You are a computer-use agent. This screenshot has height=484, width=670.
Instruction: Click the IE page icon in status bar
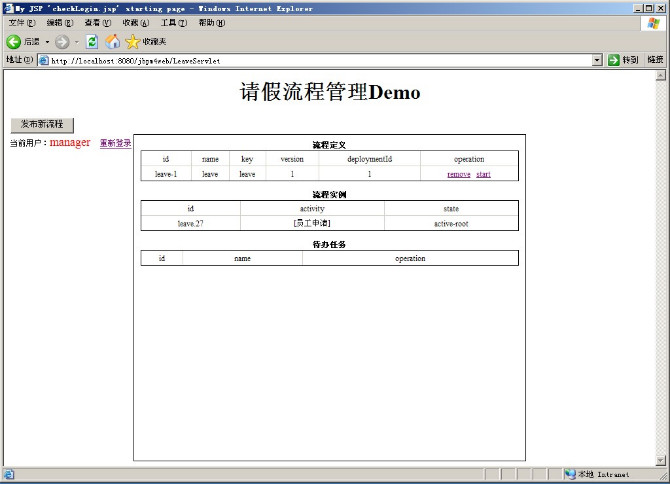9,474
